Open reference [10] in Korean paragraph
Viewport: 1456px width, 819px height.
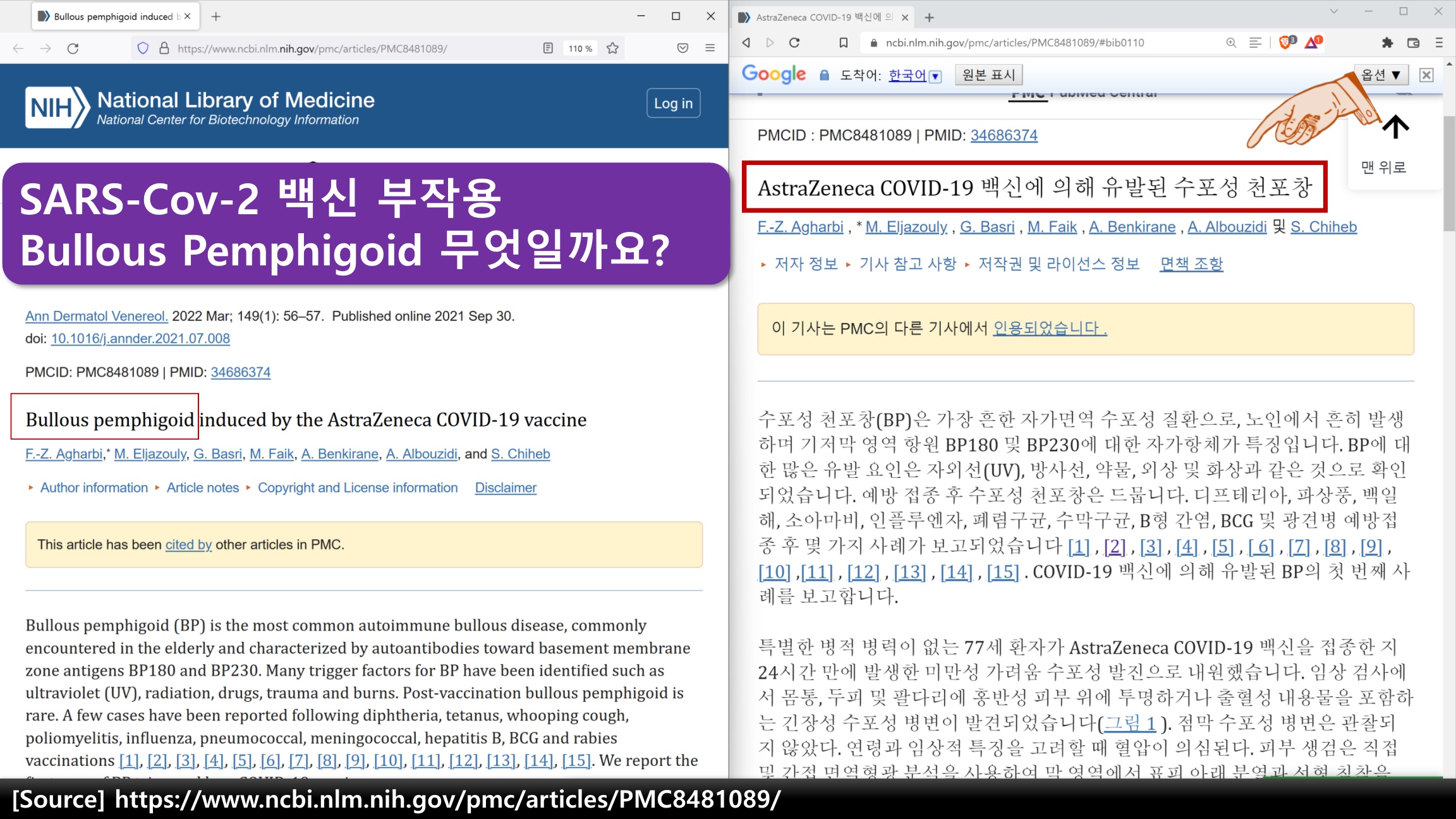pyautogui.click(x=775, y=573)
